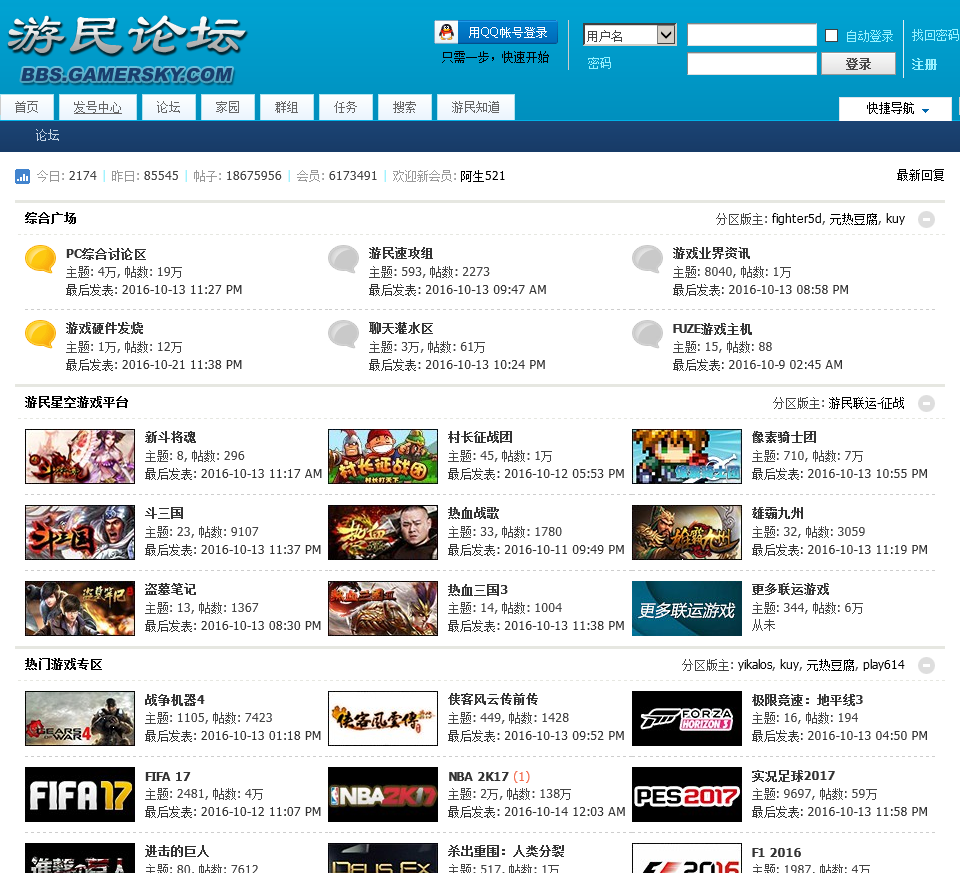Open the 斗三国 game thumbnail

click(80, 533)
